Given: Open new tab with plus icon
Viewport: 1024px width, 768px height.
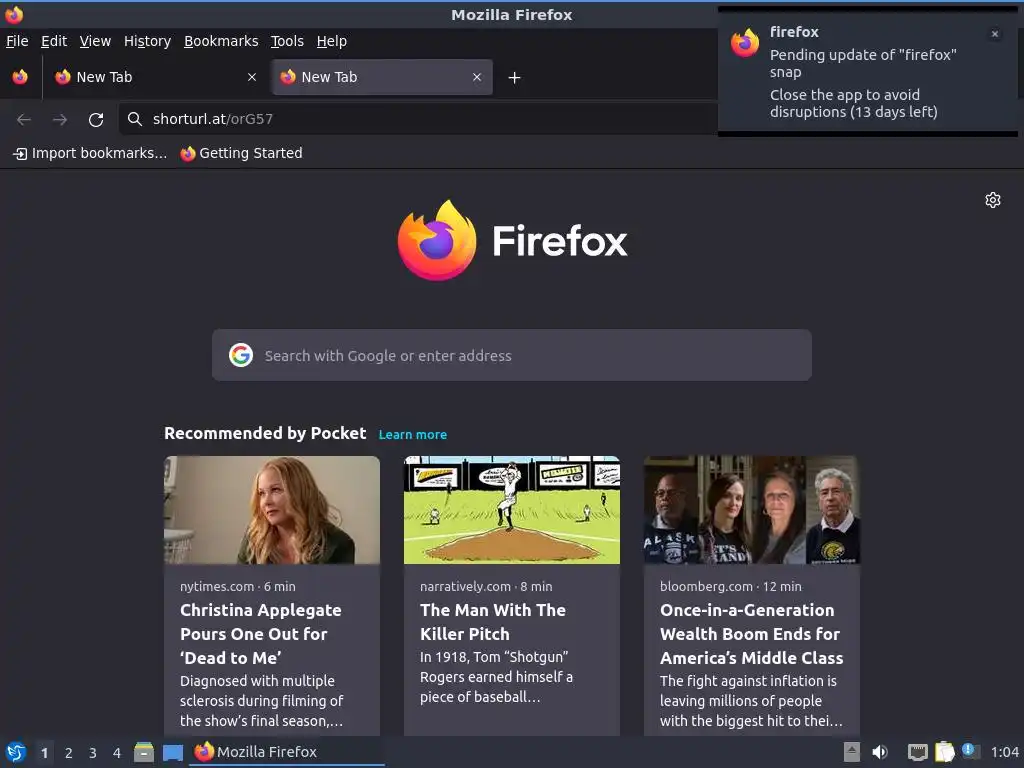Looking at the screenshot, I should point(515,78).
